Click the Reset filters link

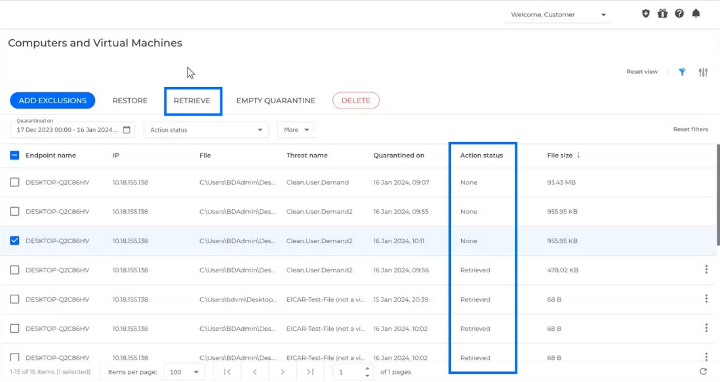(690, 129)
